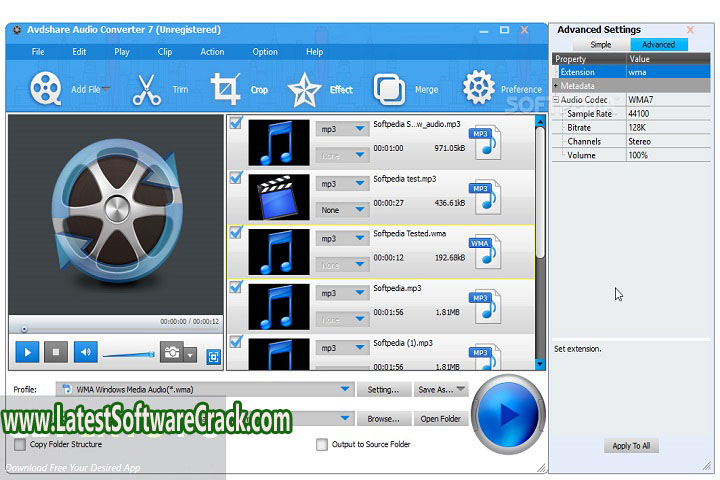720x480 pixels.
Task: Open Preference gear icon
Action: 478,87
